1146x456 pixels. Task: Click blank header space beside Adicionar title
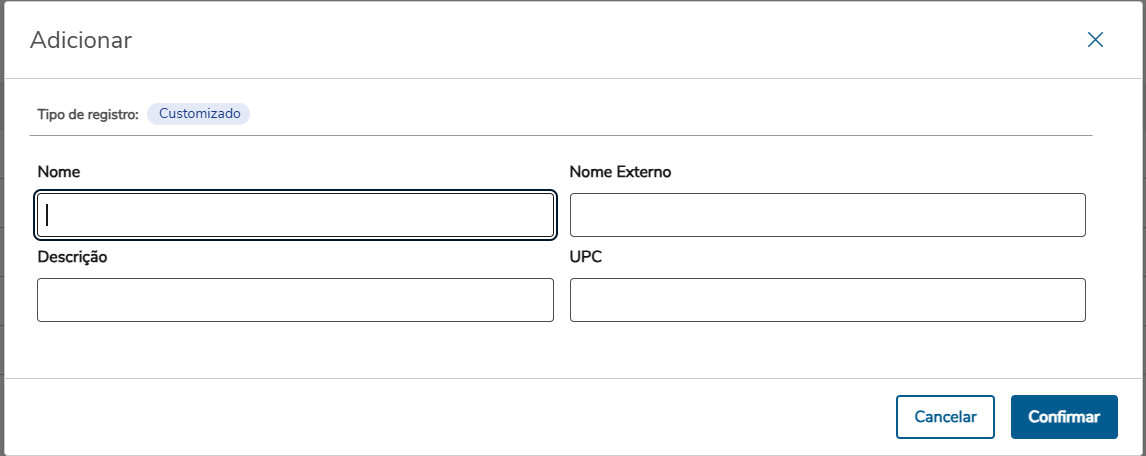[600, 41]
